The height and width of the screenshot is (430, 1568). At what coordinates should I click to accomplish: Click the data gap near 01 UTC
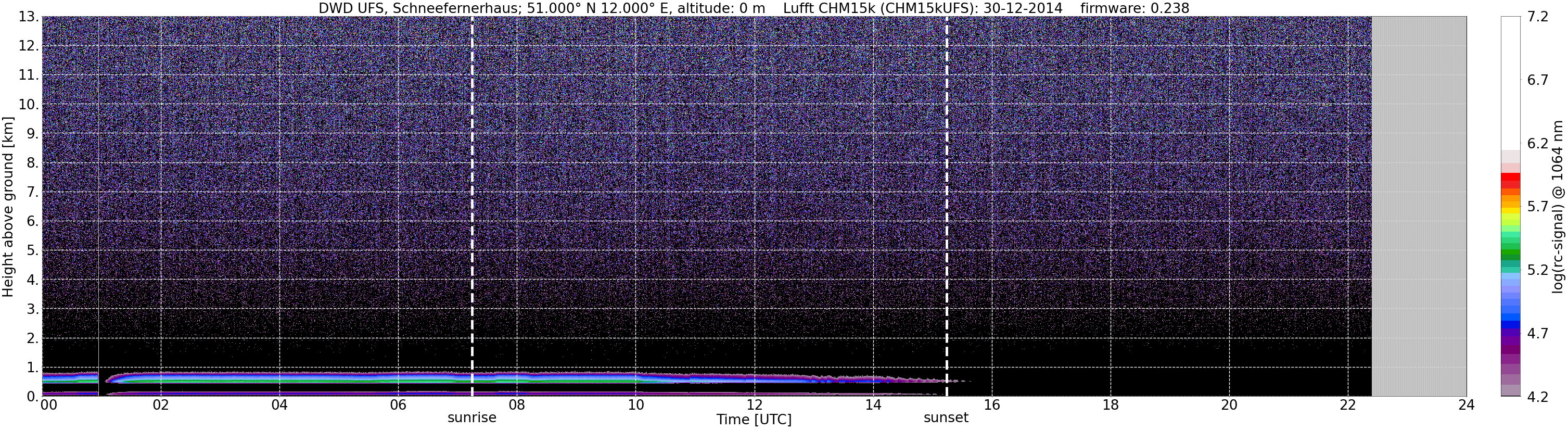coord(102,383)
